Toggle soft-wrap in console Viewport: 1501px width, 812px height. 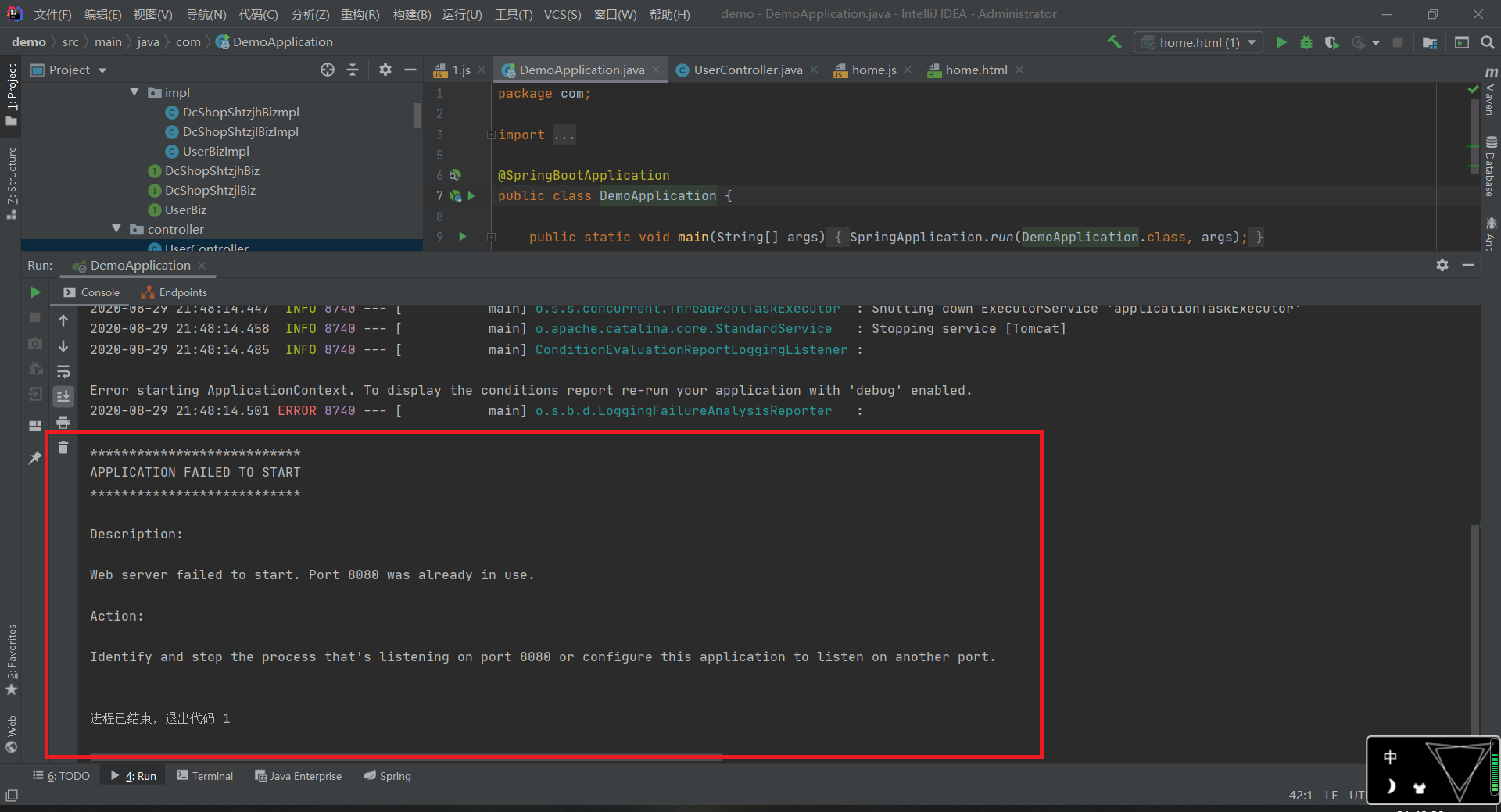[x=63, y=371]
